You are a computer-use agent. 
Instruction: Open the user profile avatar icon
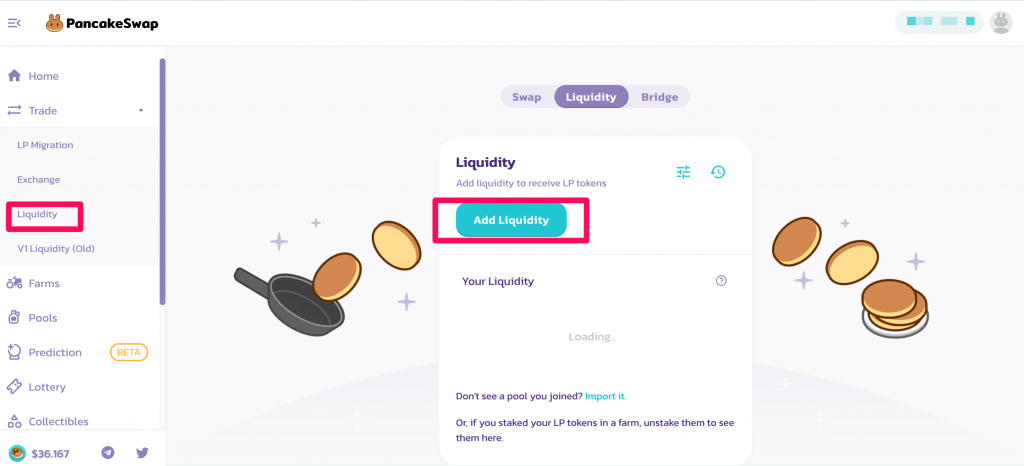pos(1001,23)
